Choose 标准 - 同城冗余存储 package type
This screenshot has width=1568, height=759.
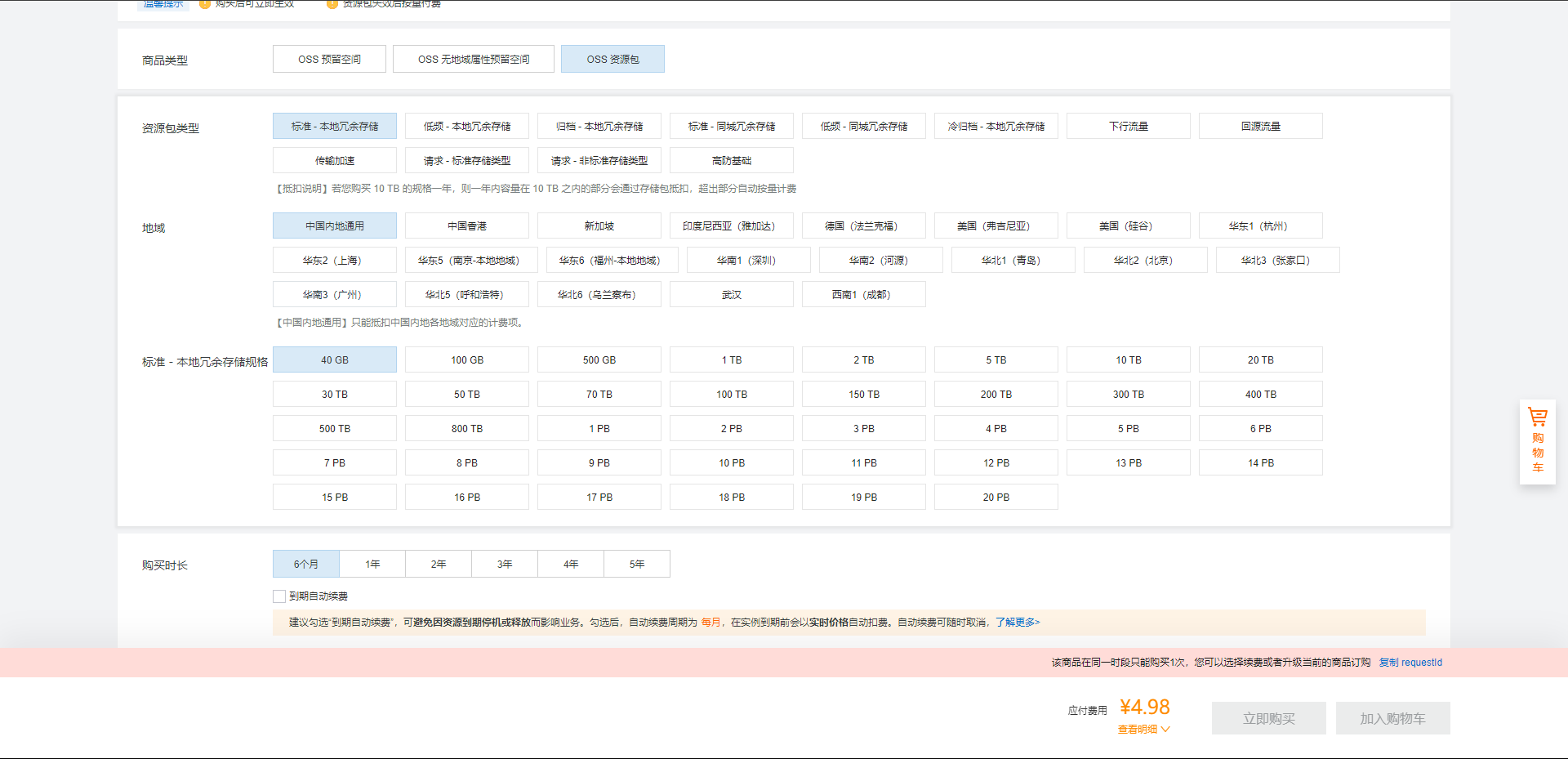(x=732, y=126)
